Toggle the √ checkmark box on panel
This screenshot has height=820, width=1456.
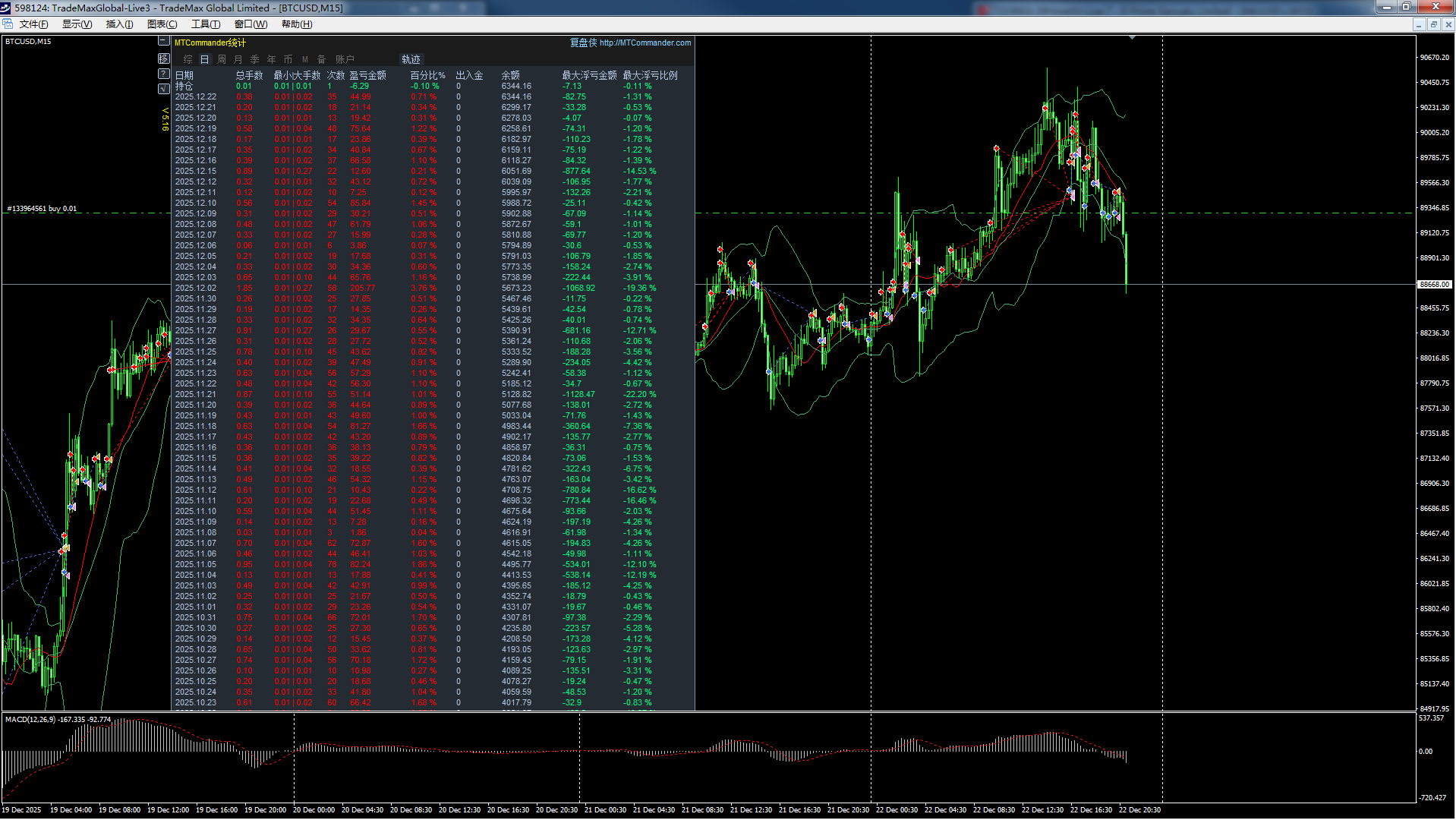pyautogui.click(x=163, y=89)
